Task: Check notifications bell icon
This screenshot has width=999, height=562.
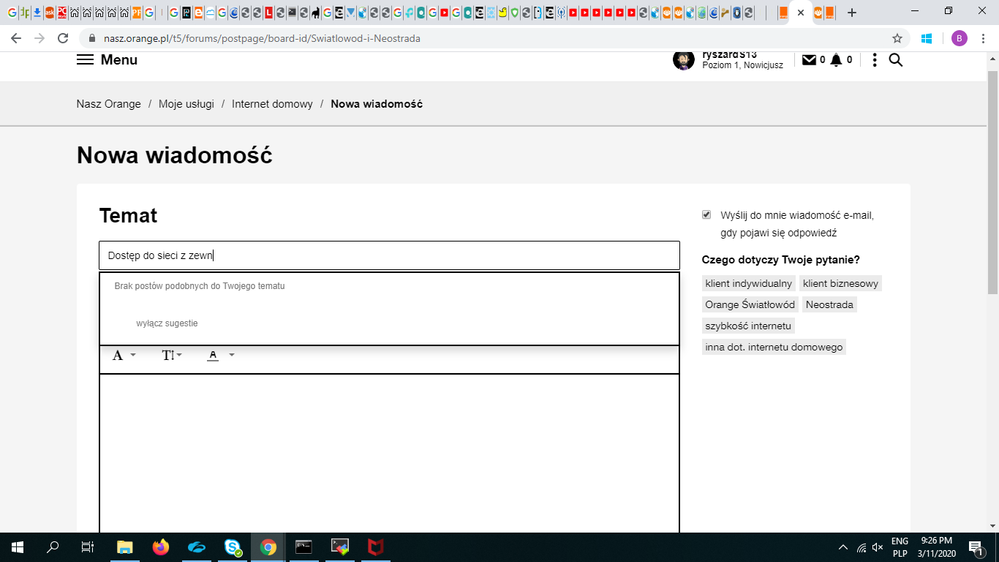Action: tap(836, 60)
